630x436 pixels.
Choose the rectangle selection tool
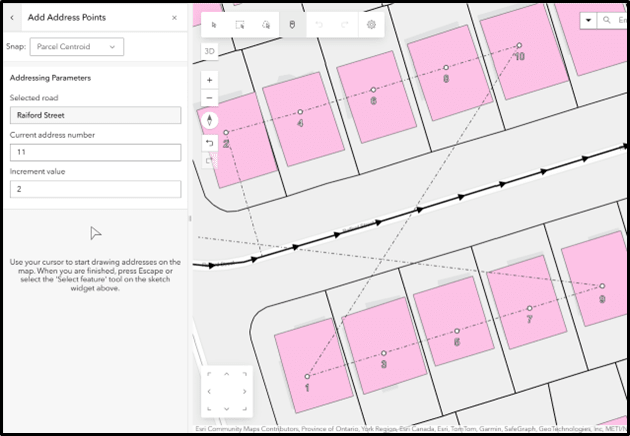click(240, 25)
